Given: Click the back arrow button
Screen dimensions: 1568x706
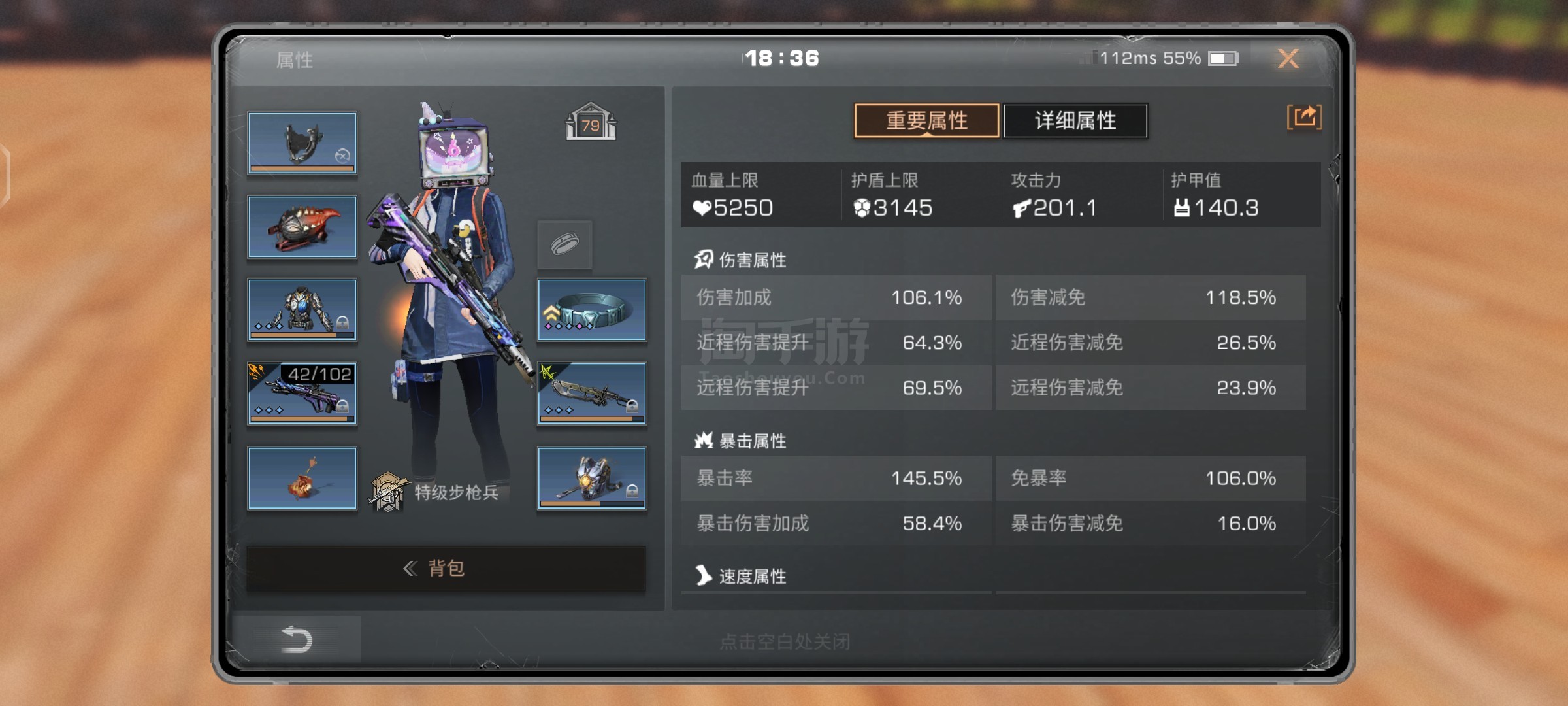Looking at the screenshot, I should 297,639.
